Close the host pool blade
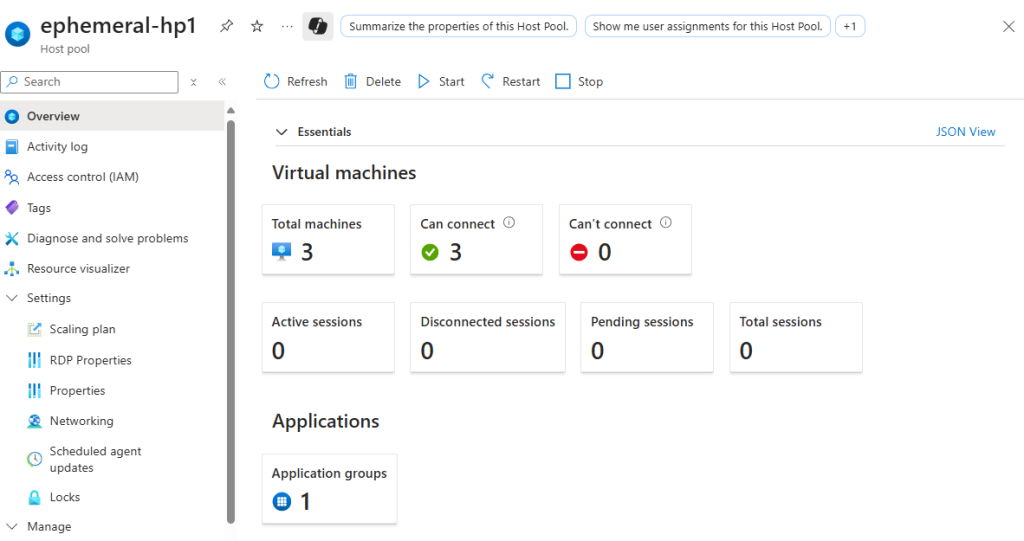 1008,26
